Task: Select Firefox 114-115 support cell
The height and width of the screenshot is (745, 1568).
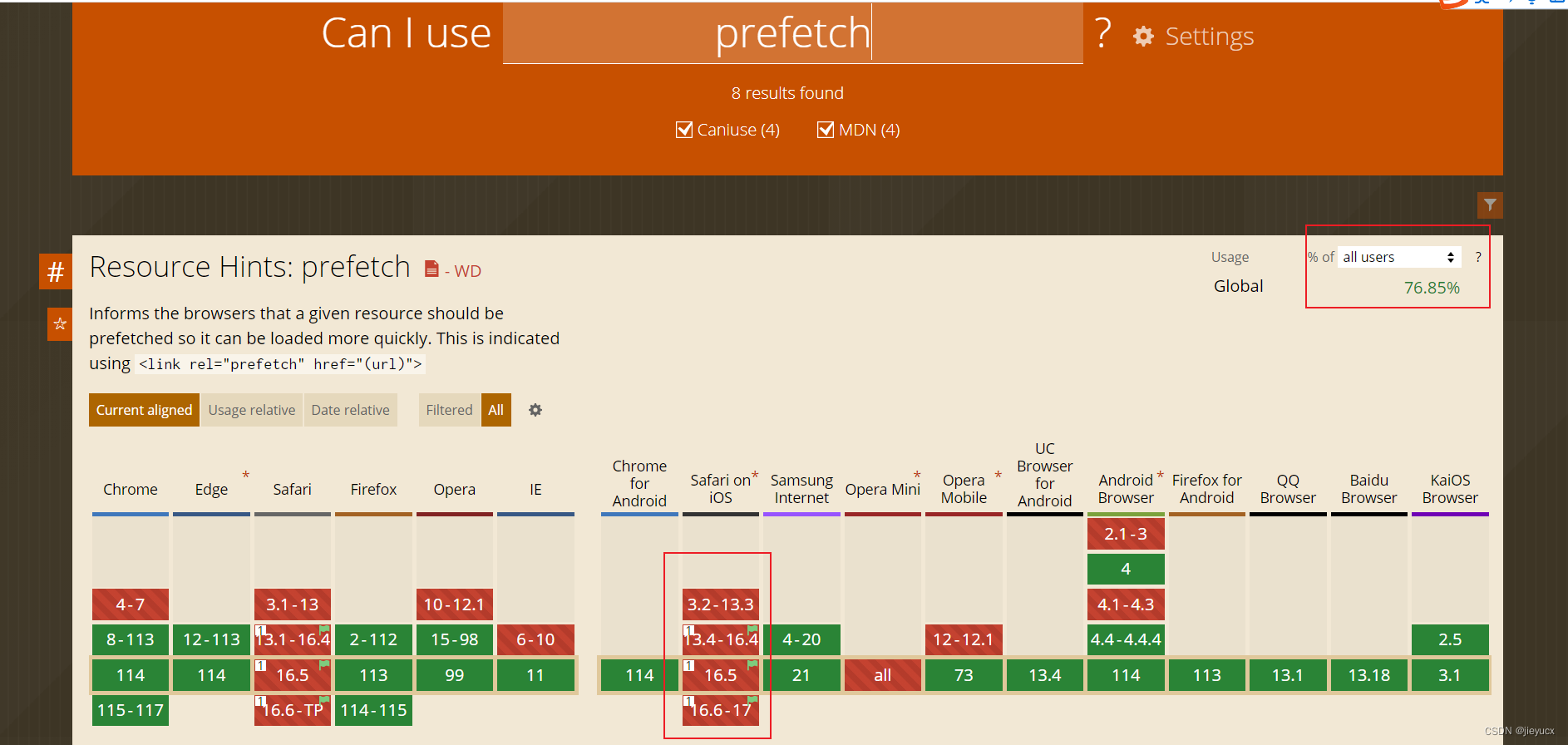Action: coord(373,710)
